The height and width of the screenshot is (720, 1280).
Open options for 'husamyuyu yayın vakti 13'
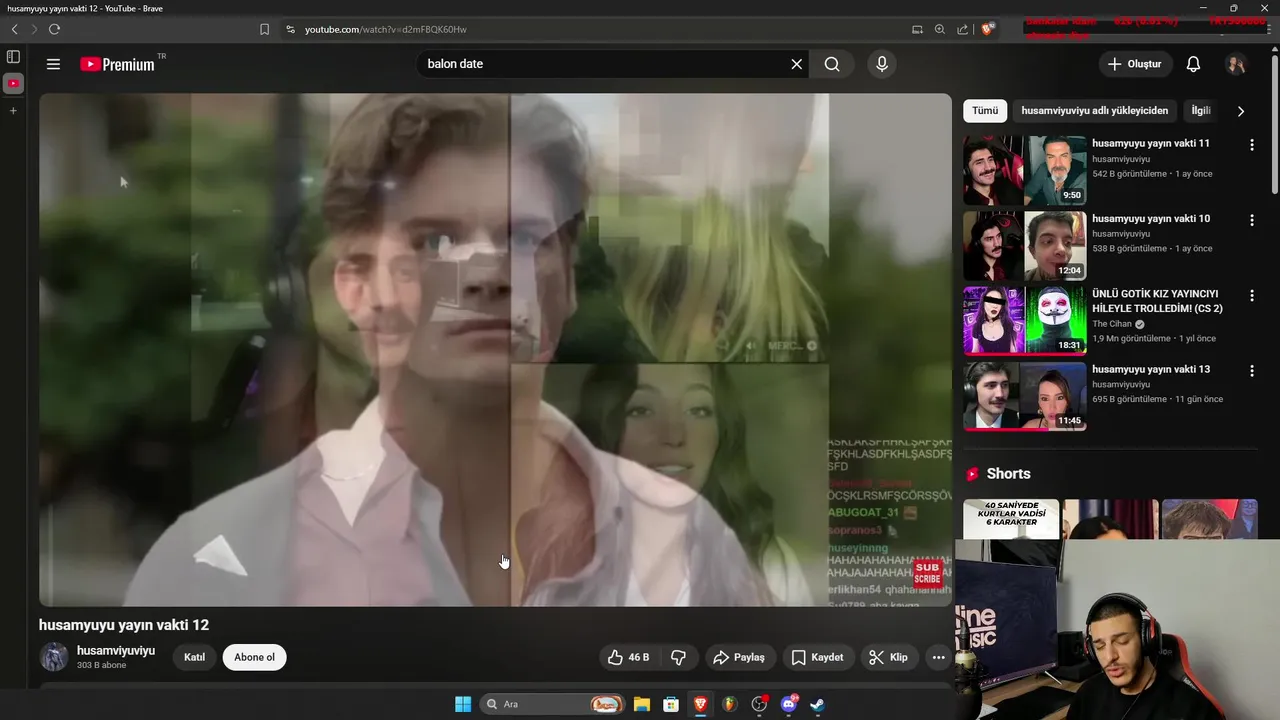click(1251, 371)
